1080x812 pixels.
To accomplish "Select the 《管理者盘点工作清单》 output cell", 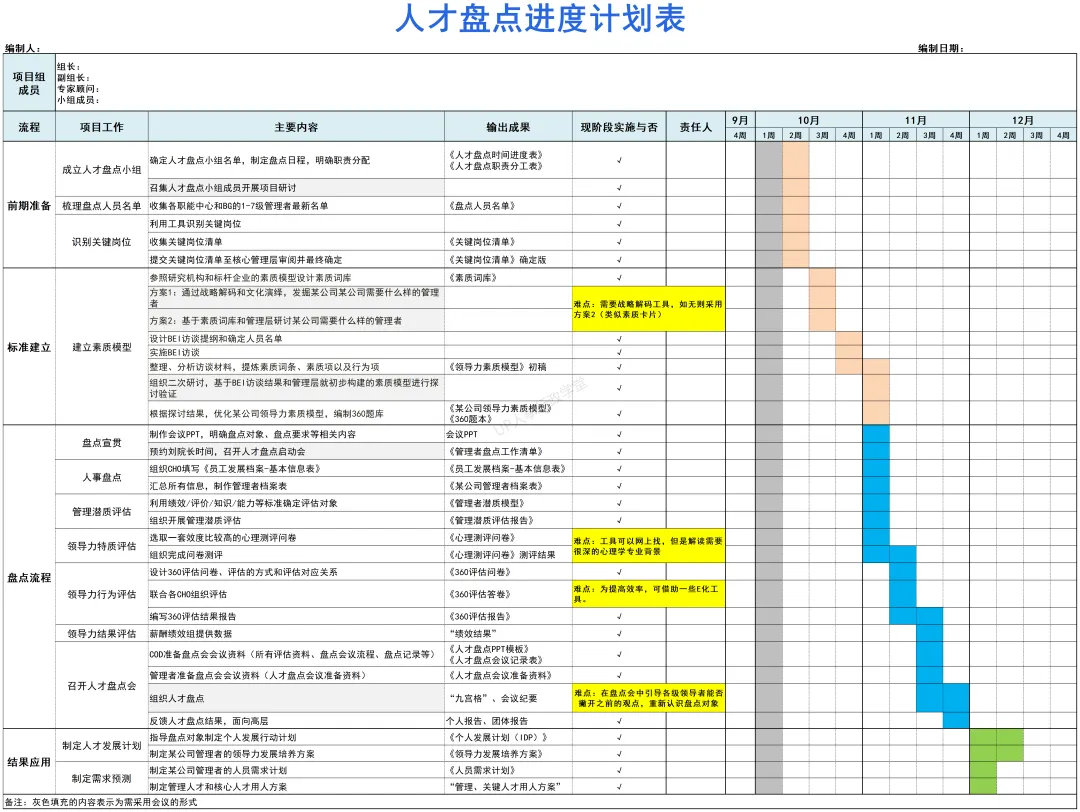I will click(508, 452).
